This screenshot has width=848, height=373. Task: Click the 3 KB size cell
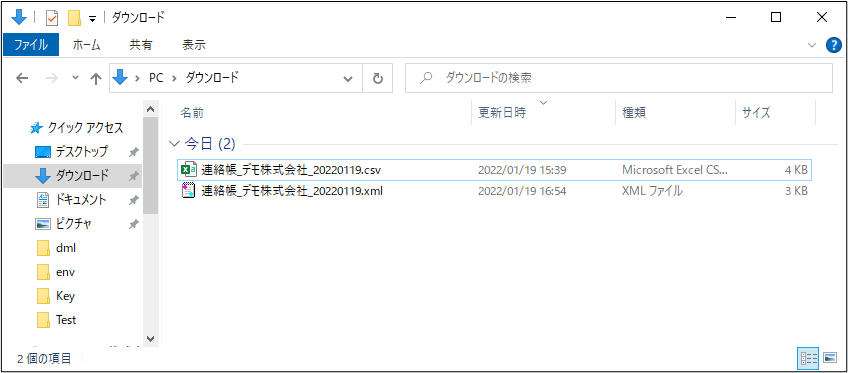pos(797,190)
